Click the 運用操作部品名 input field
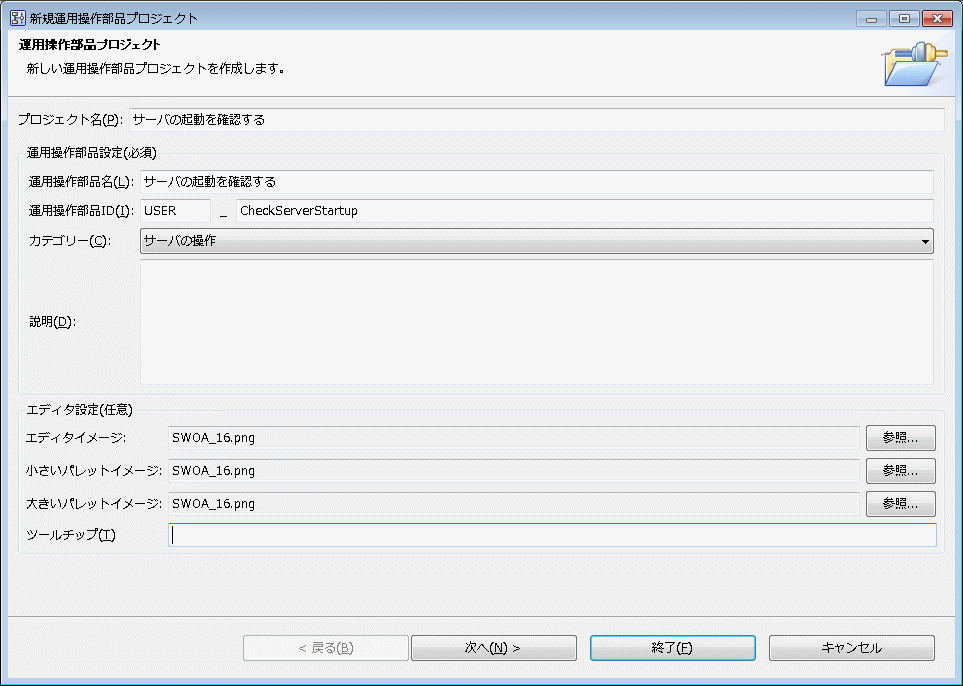 [537, 182]
